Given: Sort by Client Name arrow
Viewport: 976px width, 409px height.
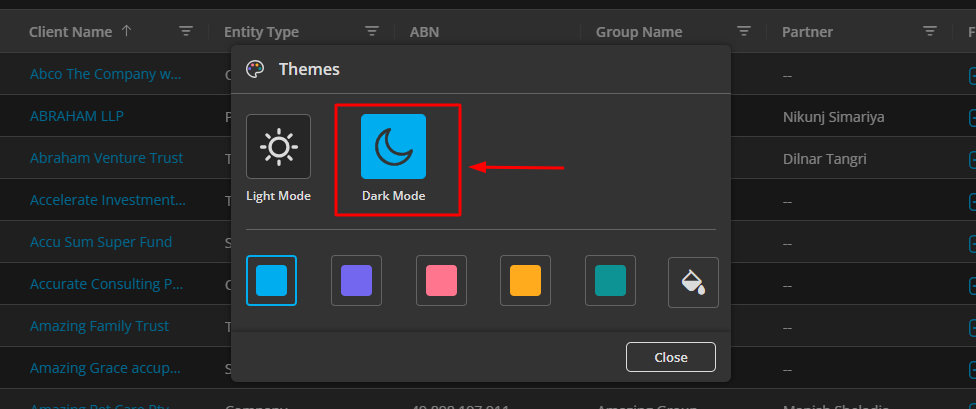Looking at the screenshot, I should (x=126, y=32).
